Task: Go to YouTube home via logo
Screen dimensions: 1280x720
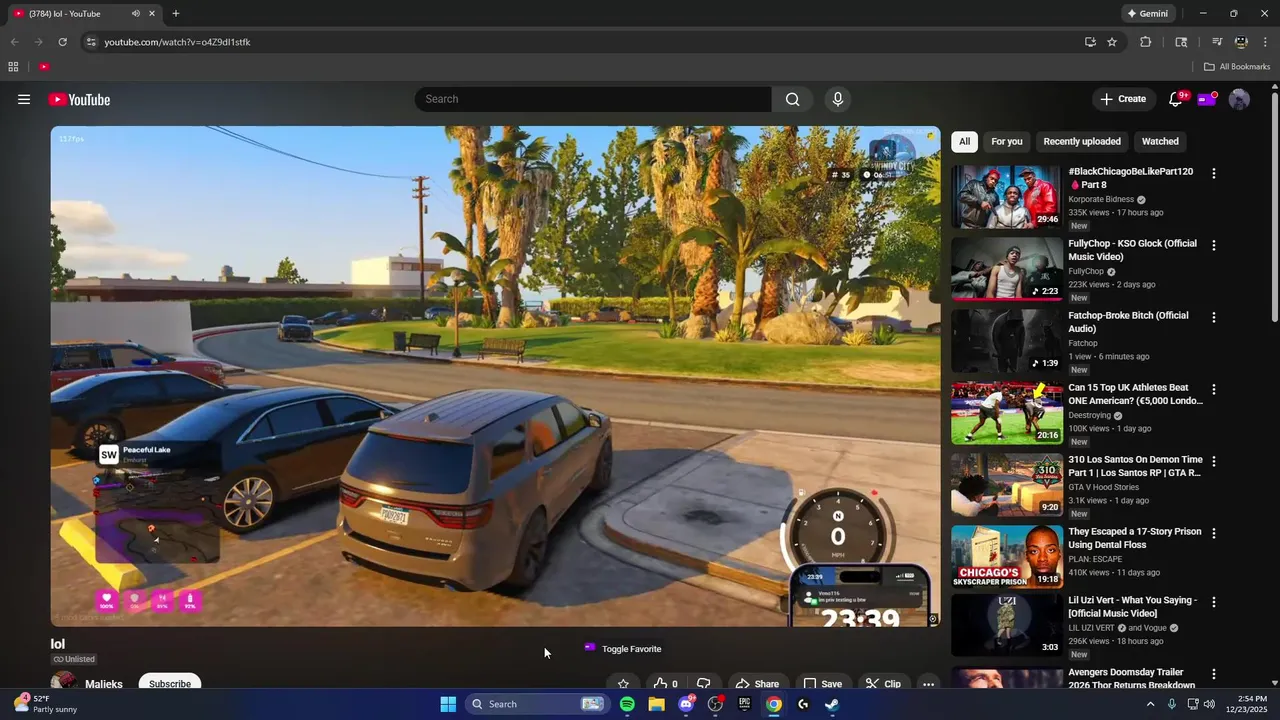Action: pos(79,99)
